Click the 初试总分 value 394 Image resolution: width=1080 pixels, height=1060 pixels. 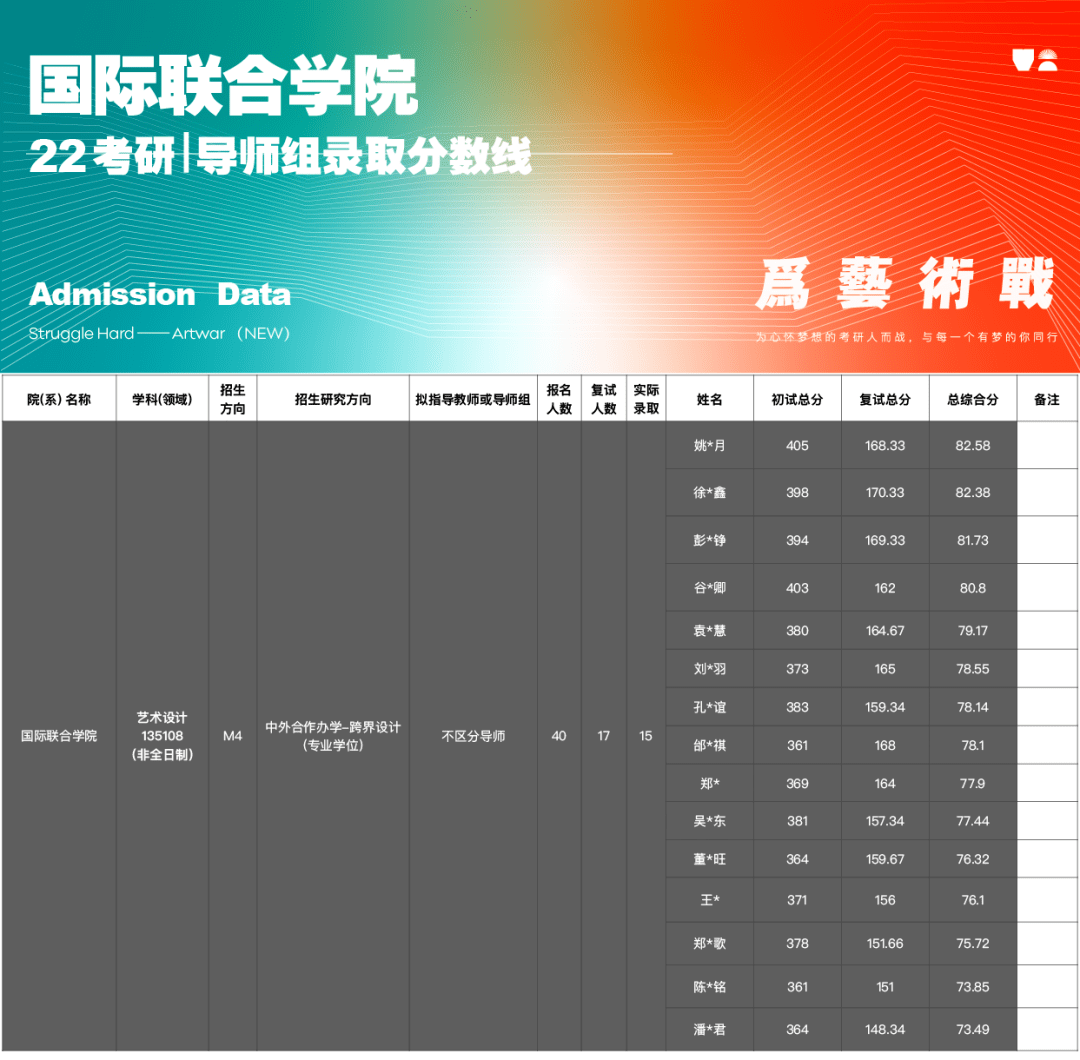[x=798, y=541]
